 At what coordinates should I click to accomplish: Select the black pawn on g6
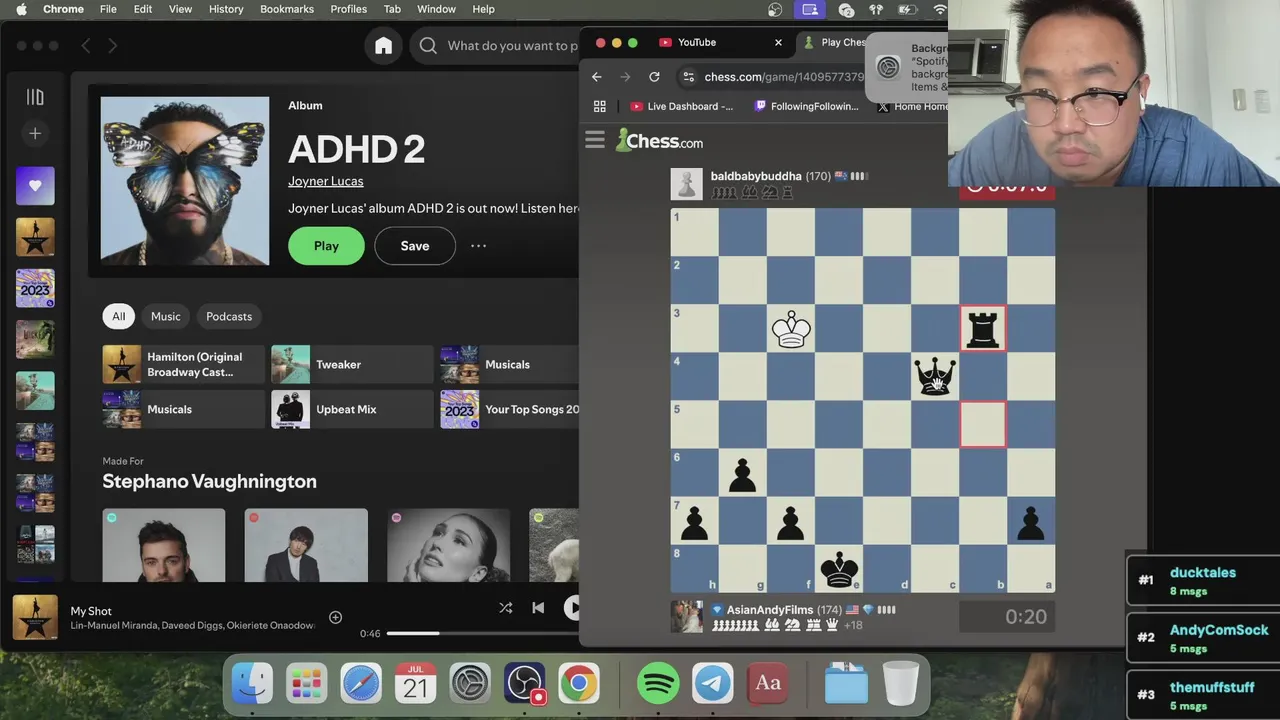pyautogui.click(x=743, y=473)
